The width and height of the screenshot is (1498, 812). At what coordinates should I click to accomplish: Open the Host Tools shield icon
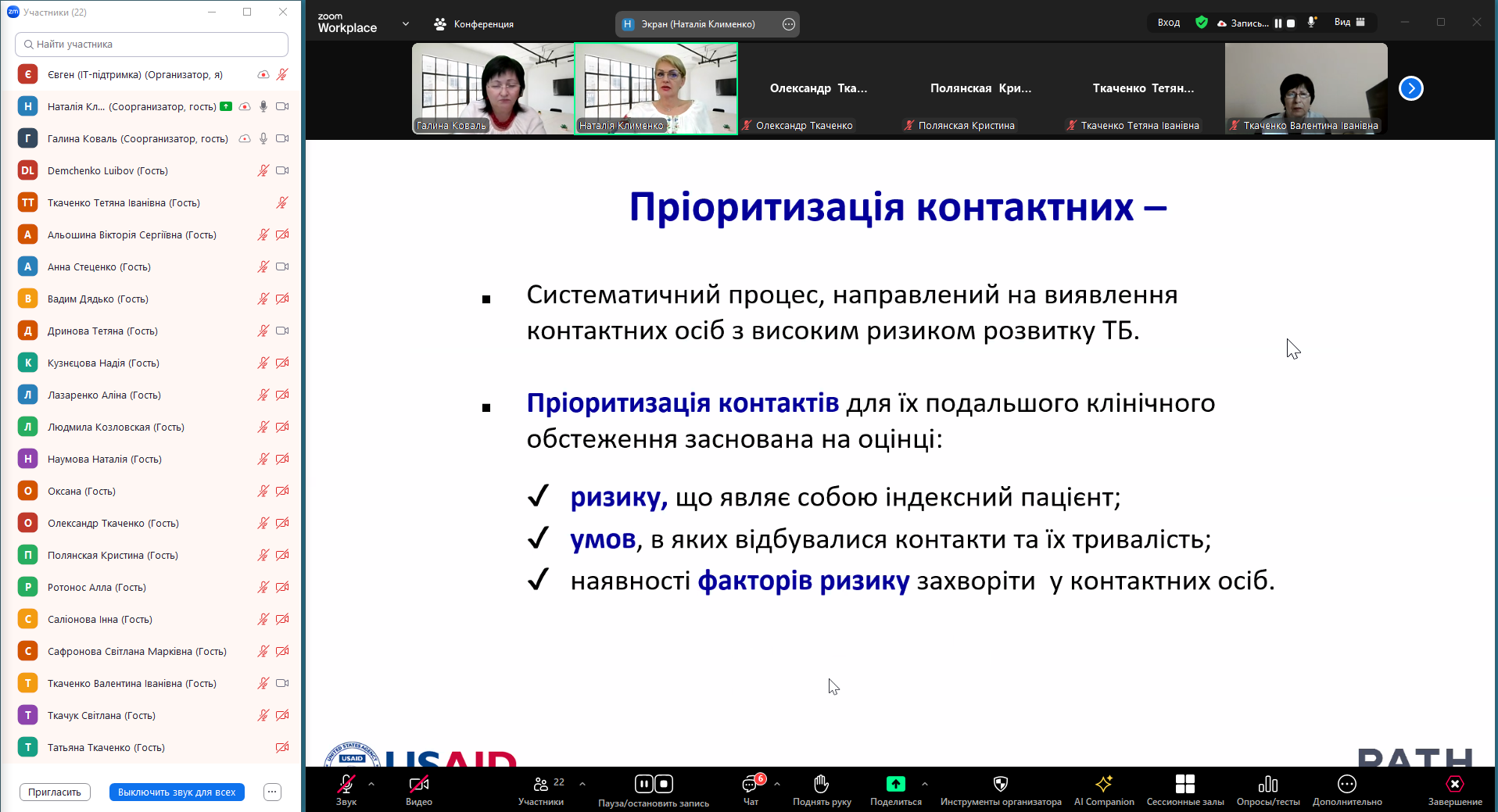pos(1000,784)
